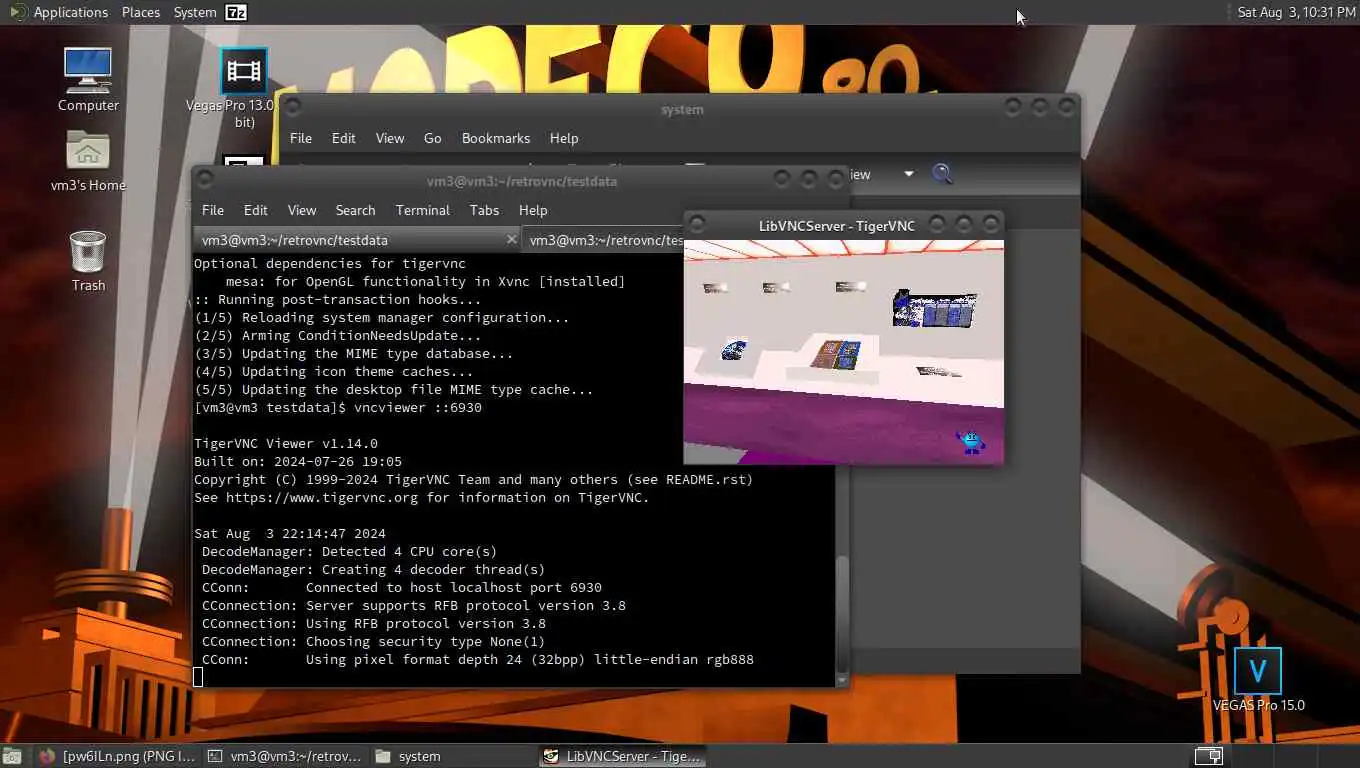Click show desktop icon in bottom panel
Viewport: 1360px width, 768px height.
(x=12, y=756)
